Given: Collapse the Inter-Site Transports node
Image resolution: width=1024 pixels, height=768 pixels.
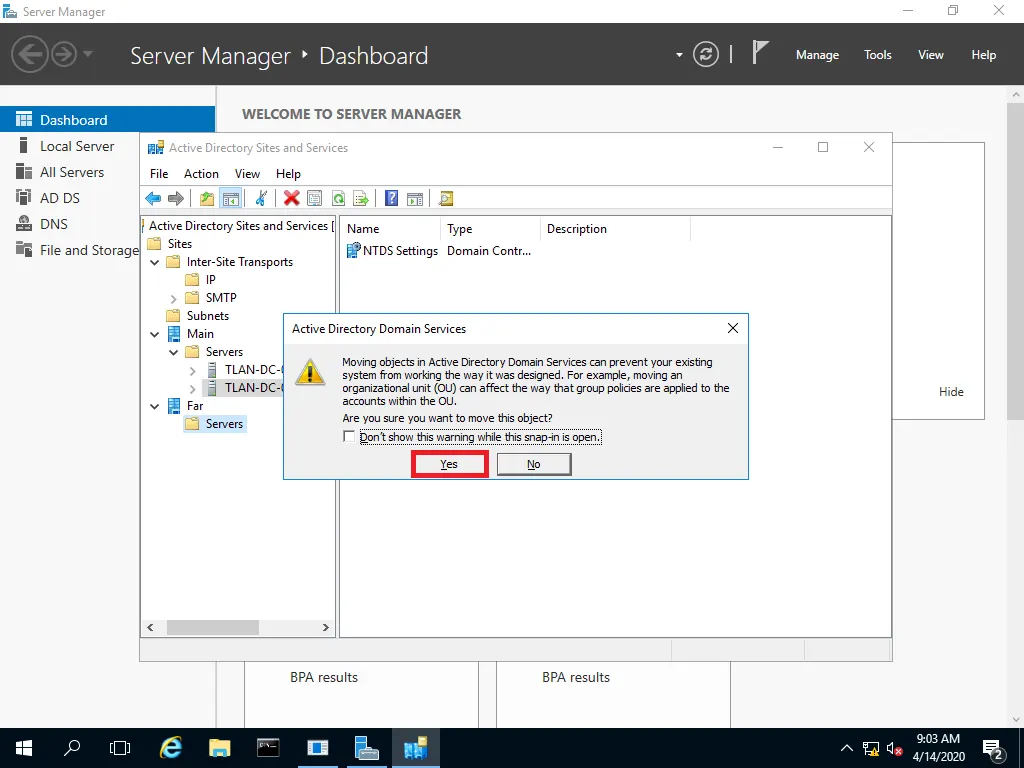Looking at the screenshot, I should pos(155,262).
